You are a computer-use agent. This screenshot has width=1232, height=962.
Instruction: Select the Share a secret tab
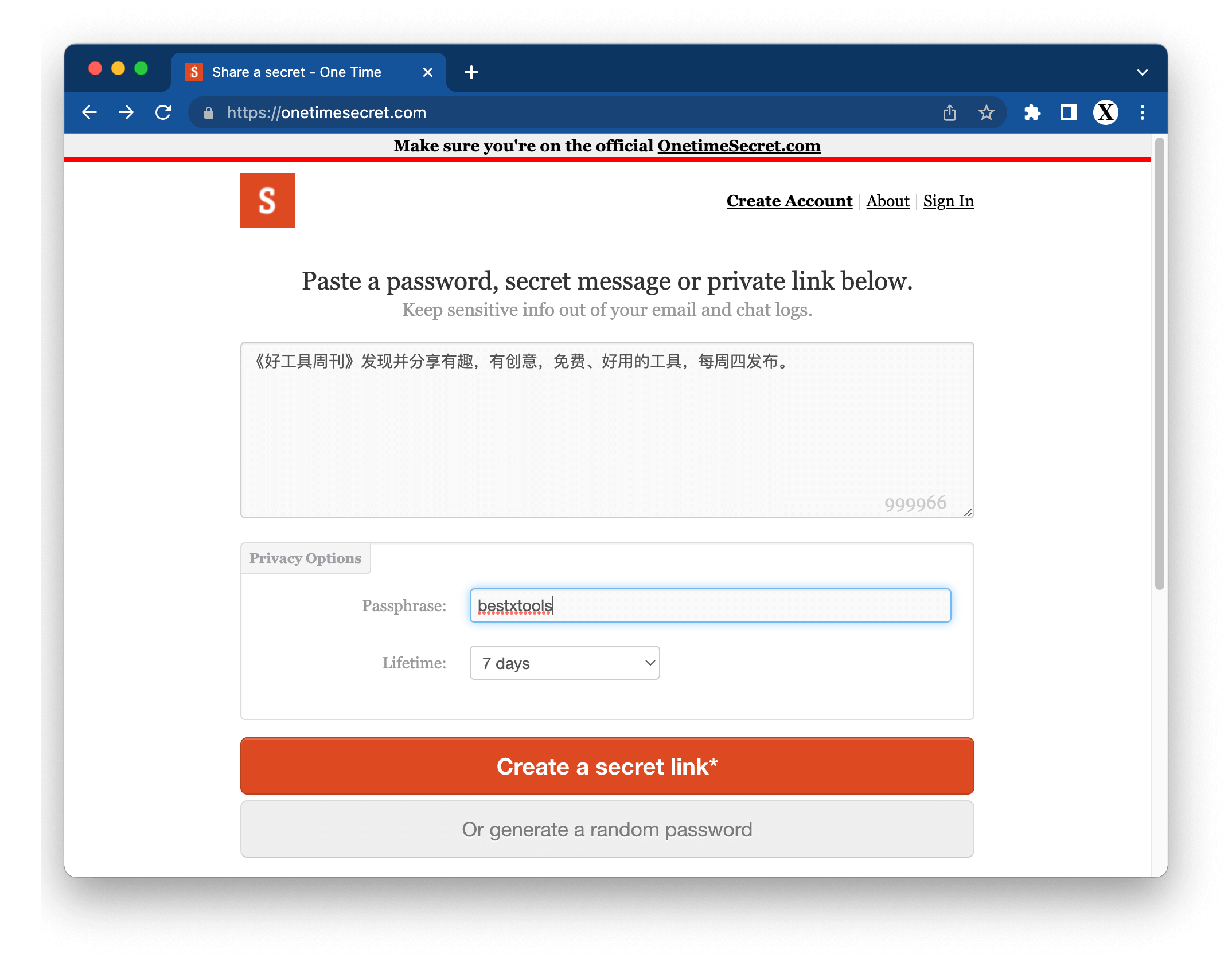coord(297,72)
